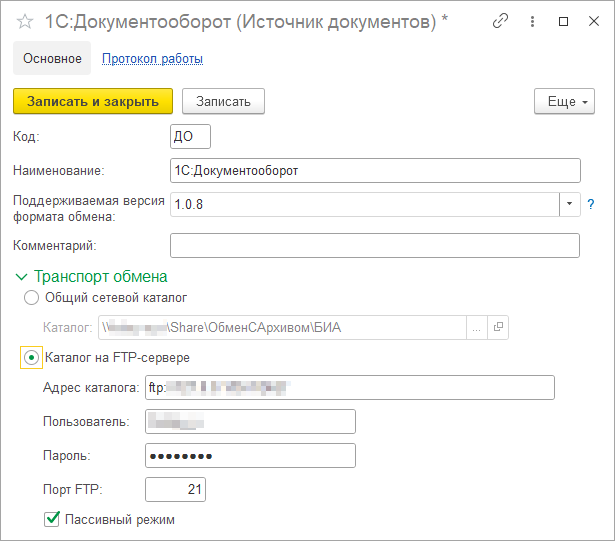The width and height of the screenshot is (615, 541).
Task: Select the Каталог на FTP-сервере option
Action: (31, 357)
